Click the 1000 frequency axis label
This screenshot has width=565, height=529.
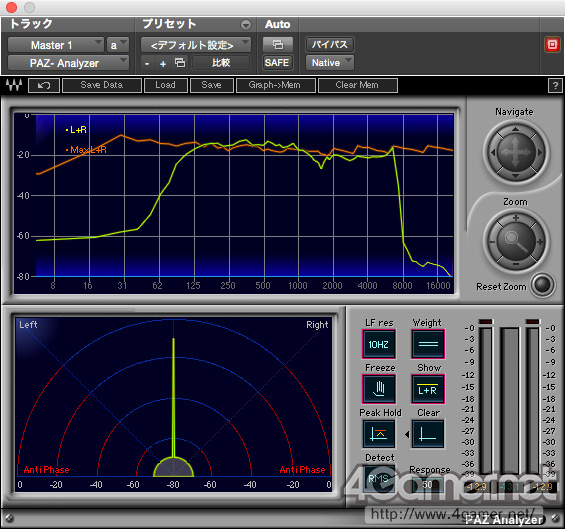coord(298,286)
